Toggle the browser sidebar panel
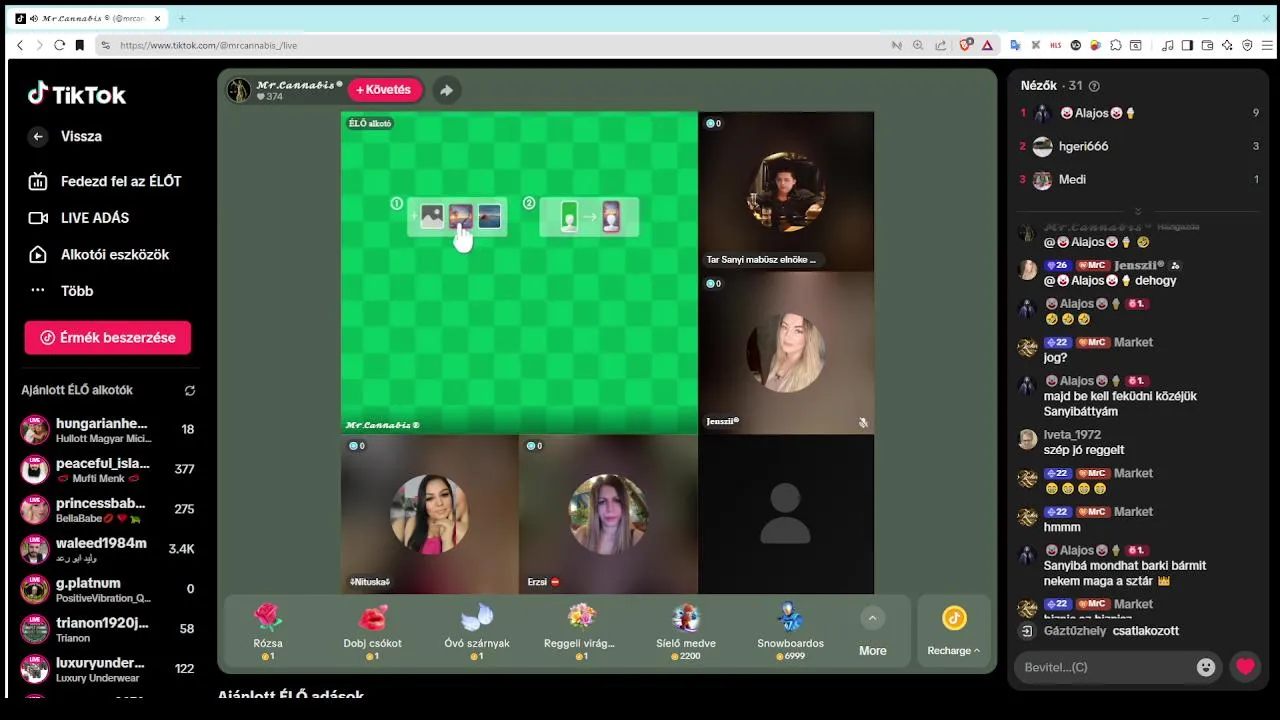 [1187, 45]
